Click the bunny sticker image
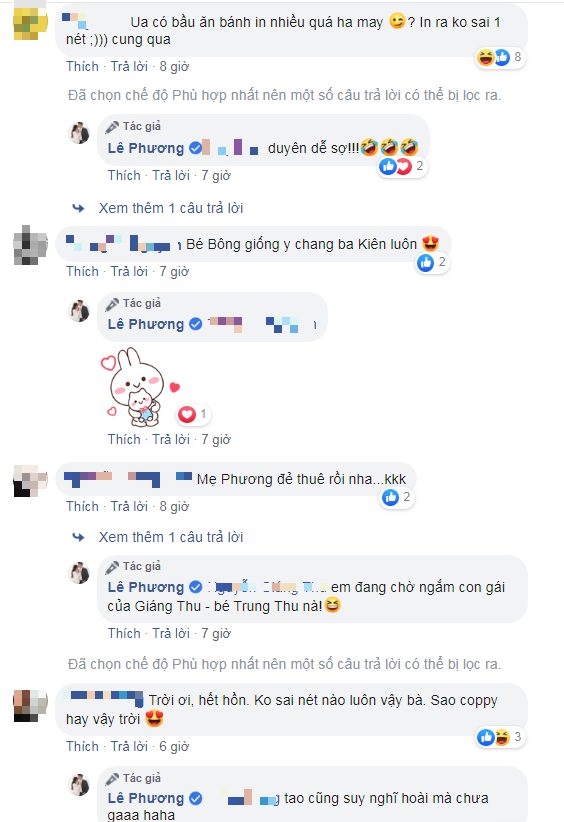The width and height of the screenshot is (564, 822). 139,387
